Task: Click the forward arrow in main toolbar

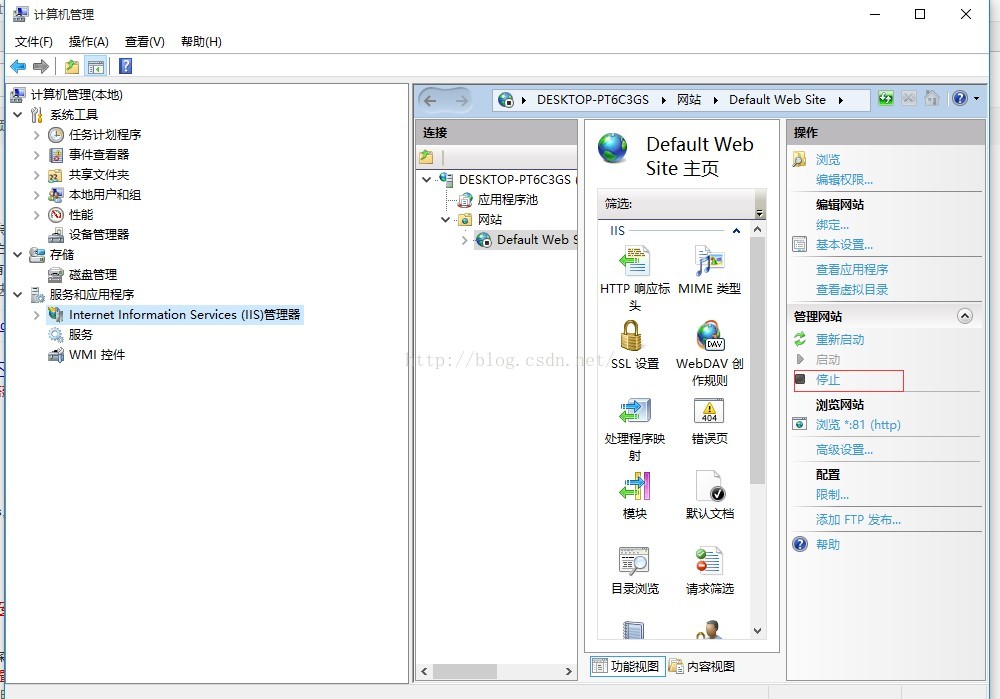Action: (x=41, y=66)
